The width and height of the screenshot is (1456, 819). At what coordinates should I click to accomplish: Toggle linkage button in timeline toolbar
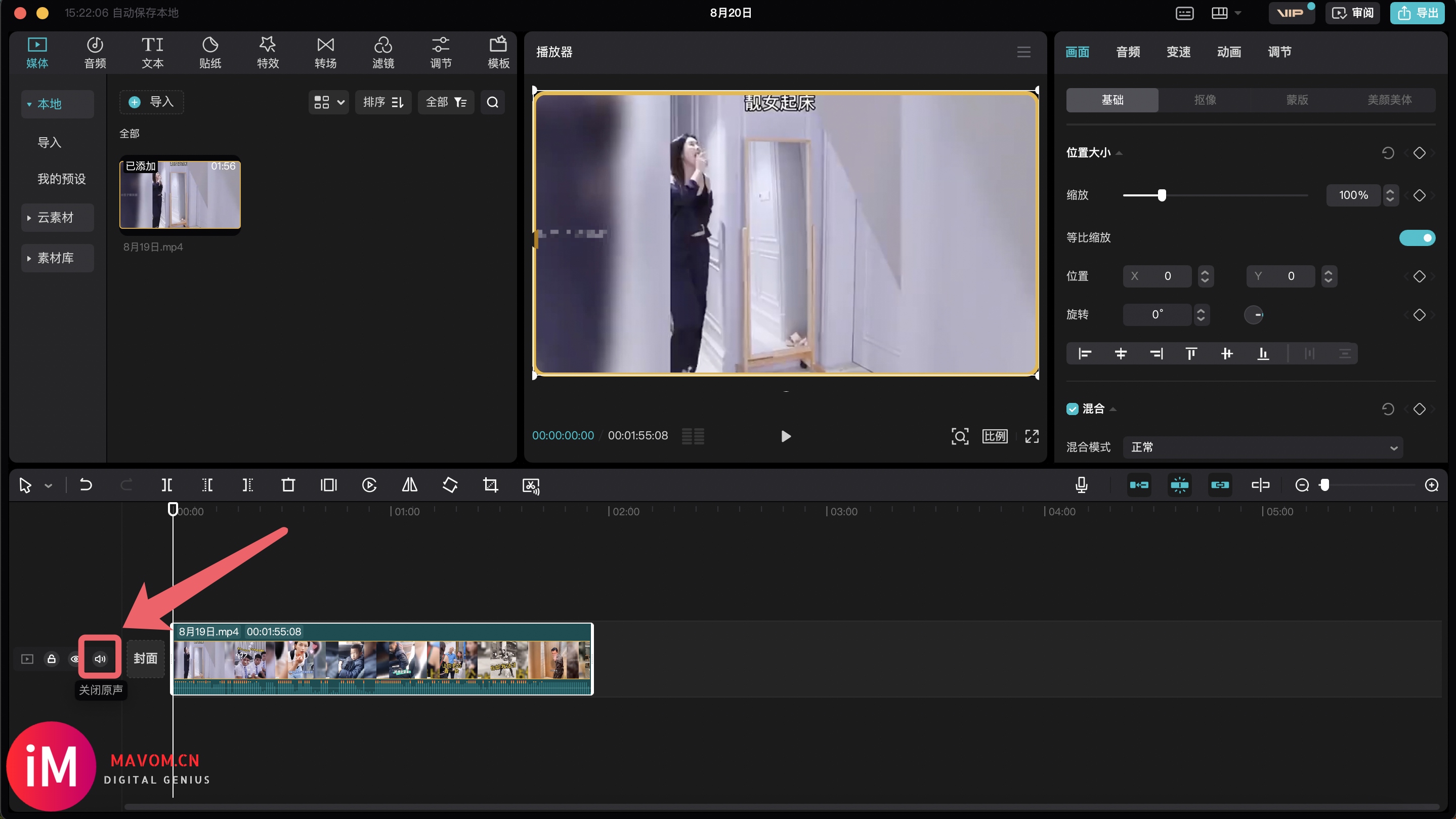coord(1220,485)
